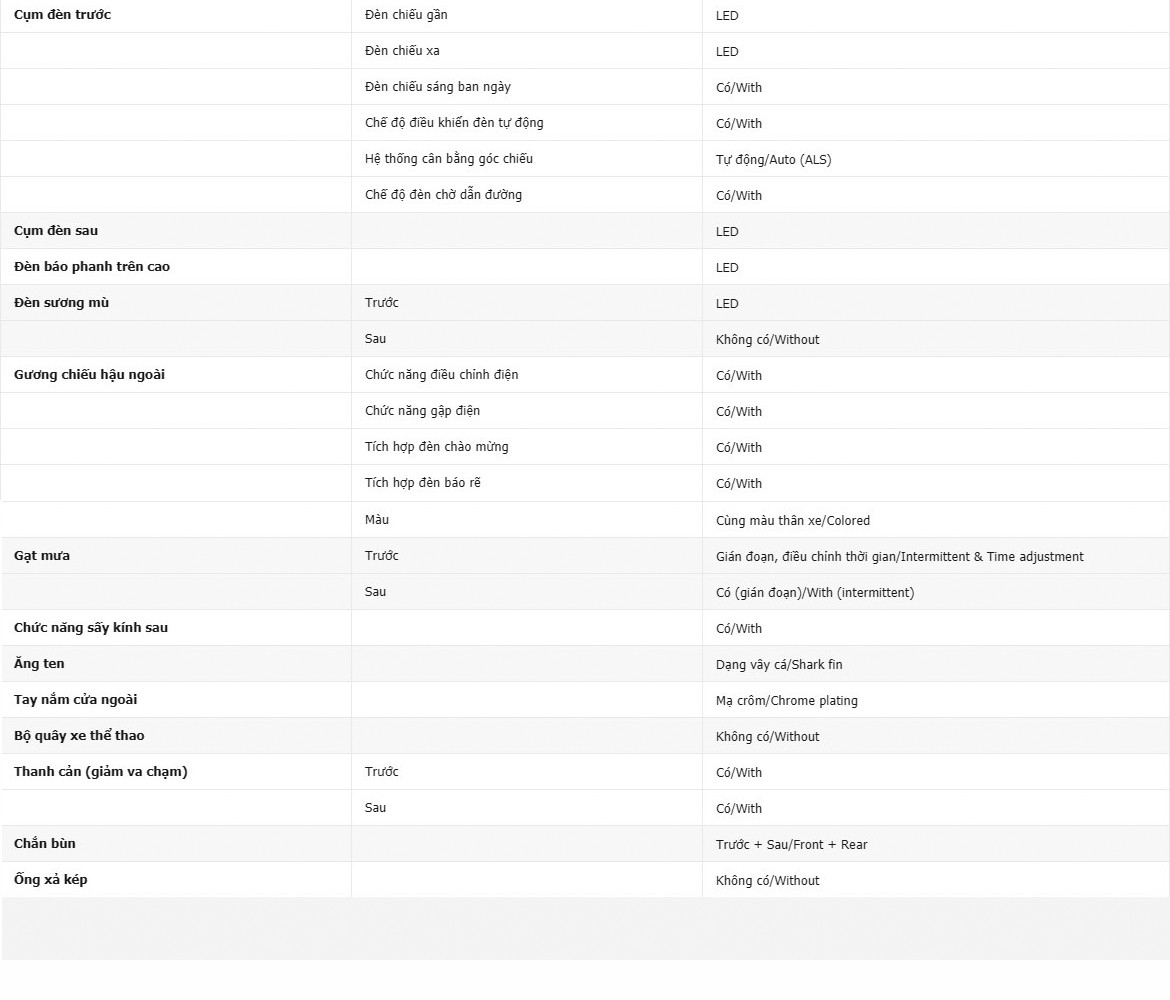This screenshot has width=1170, height=1000.
Task: Select the "Chế độ đèn chờ dẫn đường" label
Action: (443, 195)
